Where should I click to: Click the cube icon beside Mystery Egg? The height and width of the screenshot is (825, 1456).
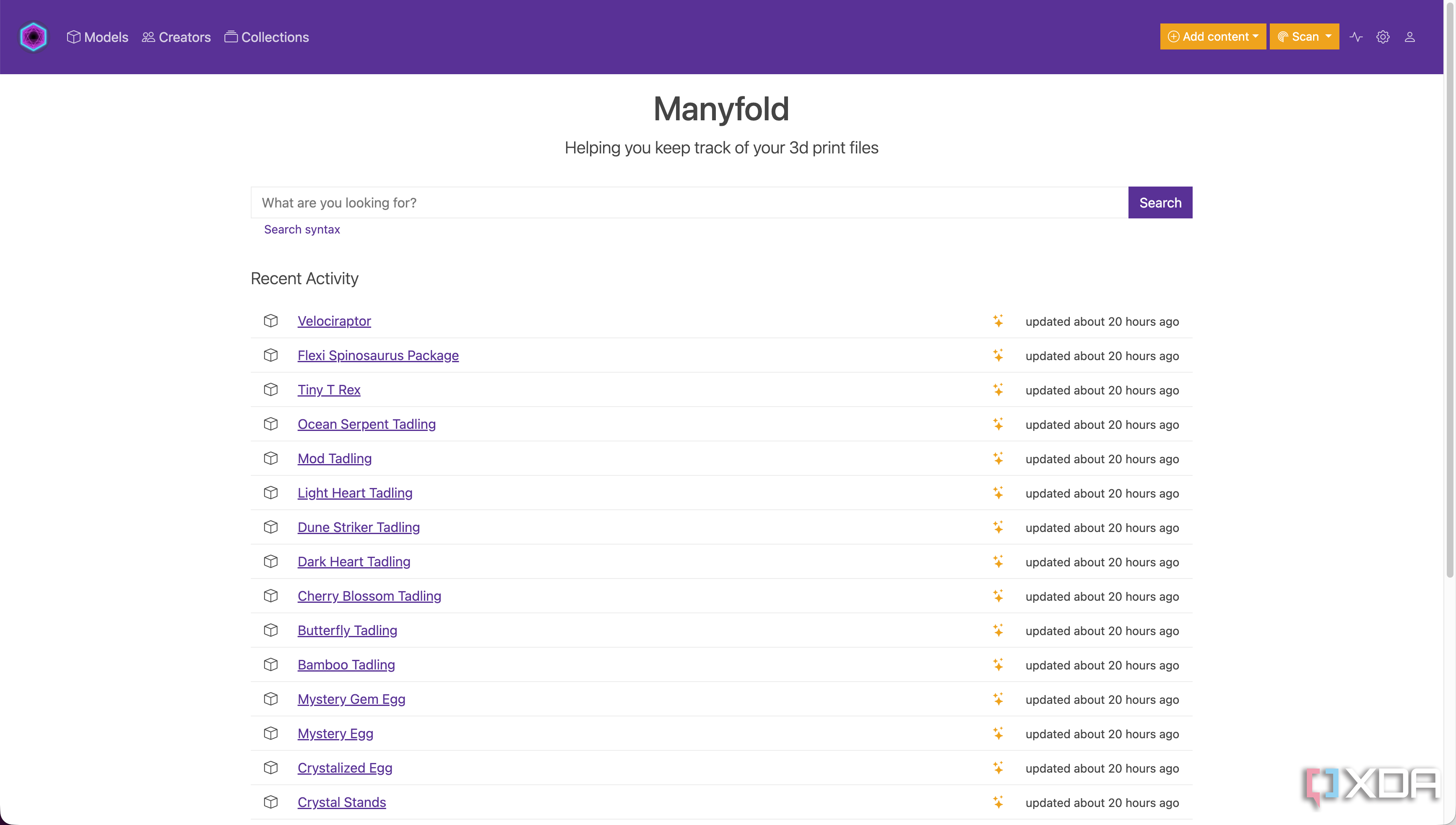pos(271,733)
